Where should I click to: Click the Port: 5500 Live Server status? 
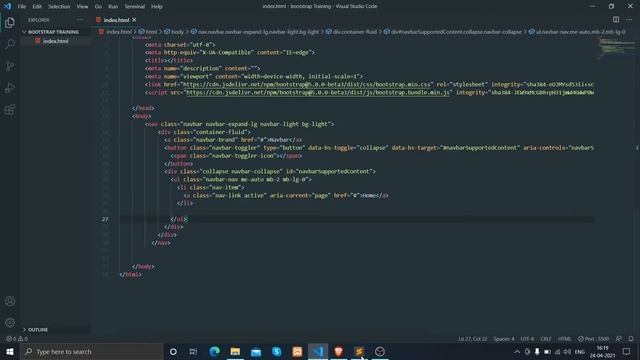point(593,339)
